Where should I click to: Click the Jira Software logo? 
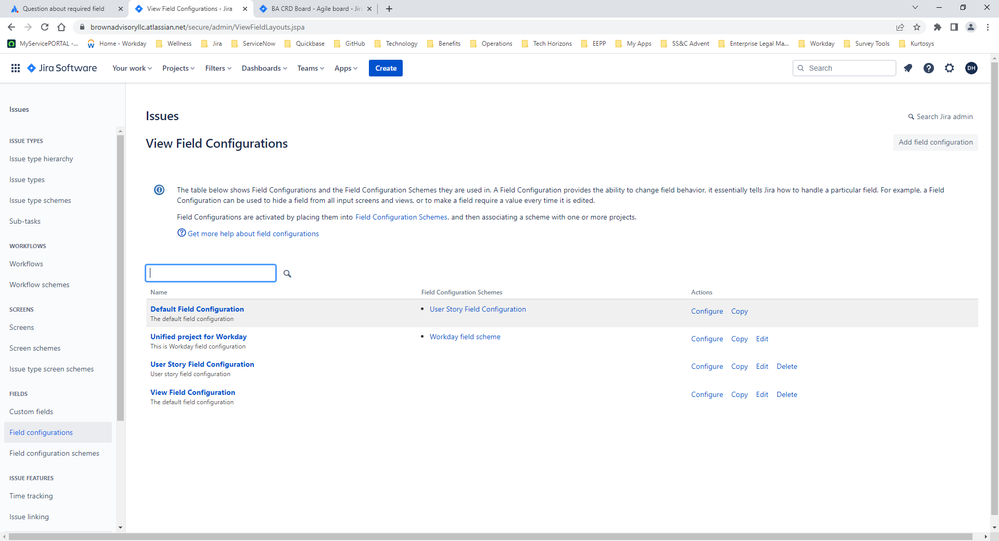point(62,68)
